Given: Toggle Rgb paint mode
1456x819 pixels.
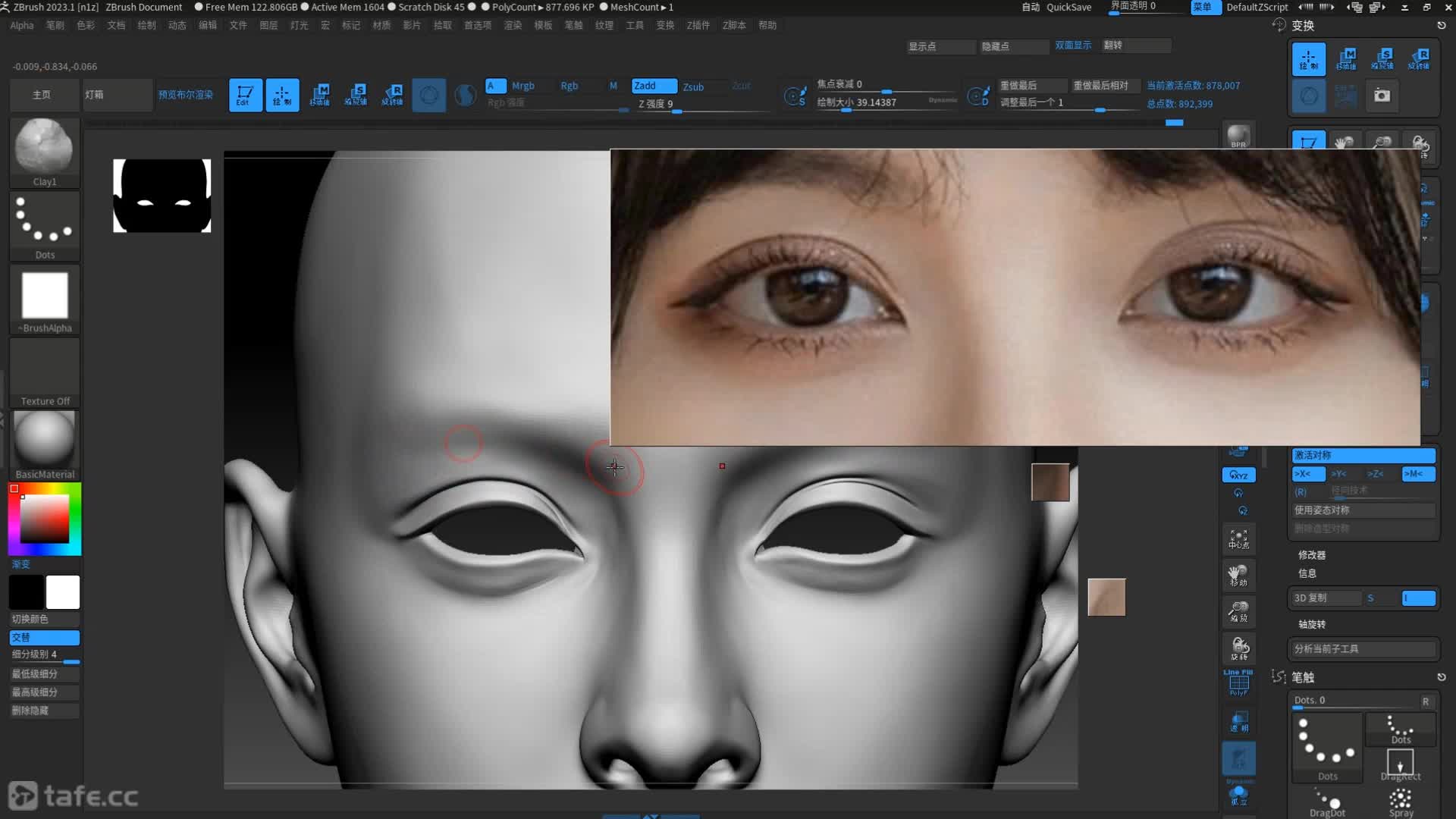Looking at the screenshot, I should click(569, 86).
